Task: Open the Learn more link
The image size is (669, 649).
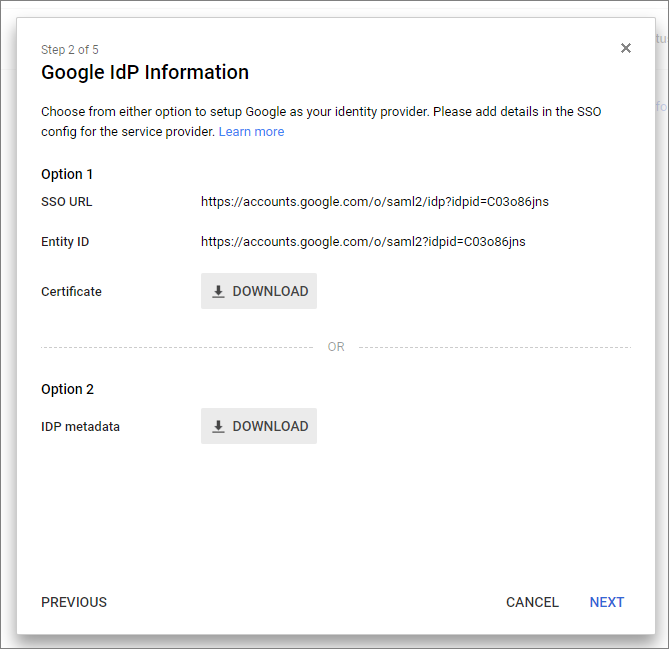Action: (x=251, y=131)
